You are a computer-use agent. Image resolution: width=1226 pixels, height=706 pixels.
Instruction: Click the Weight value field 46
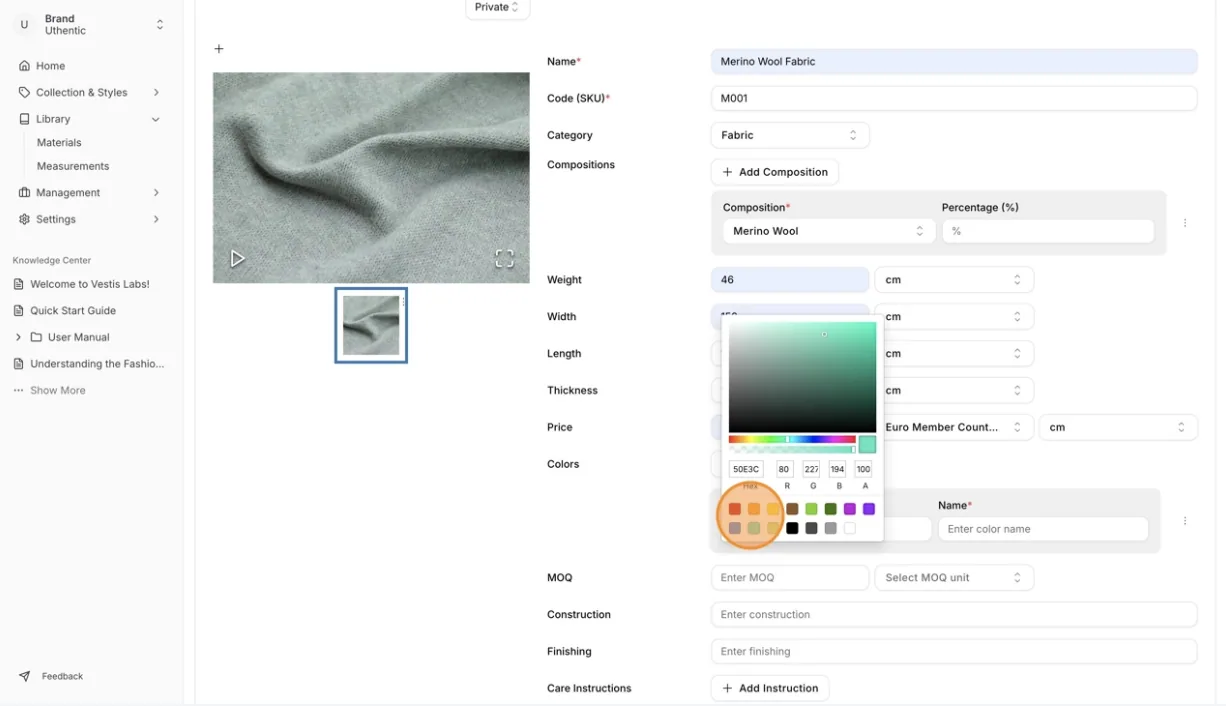point(790,280)
